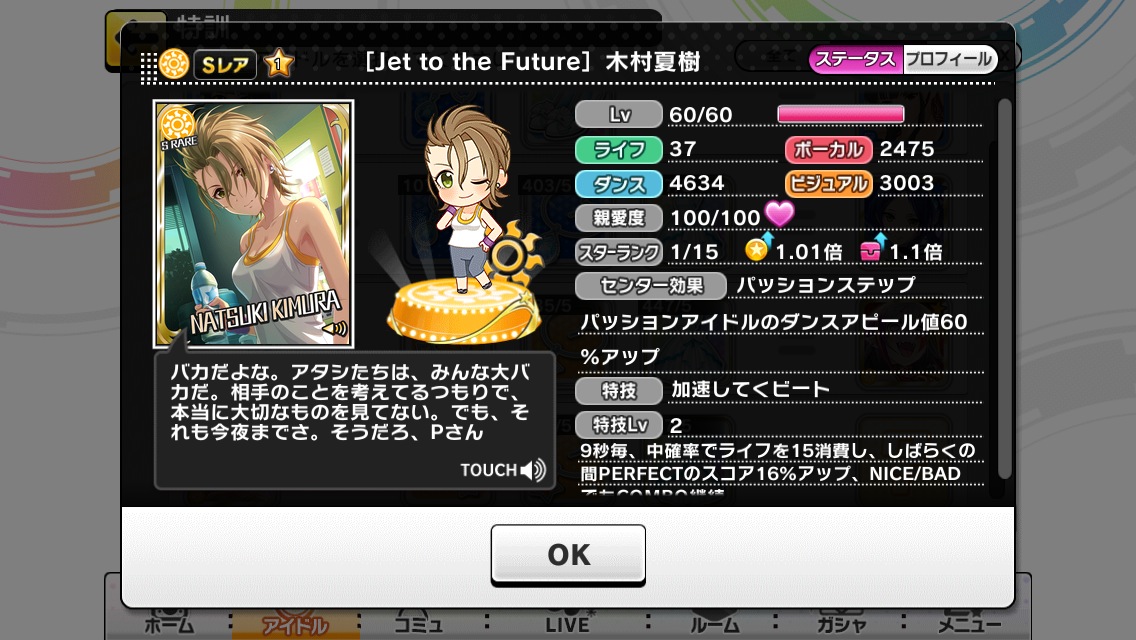Click the pink affection heart icon
Viewport: 1136px width, 640px height.
(780, 213)
